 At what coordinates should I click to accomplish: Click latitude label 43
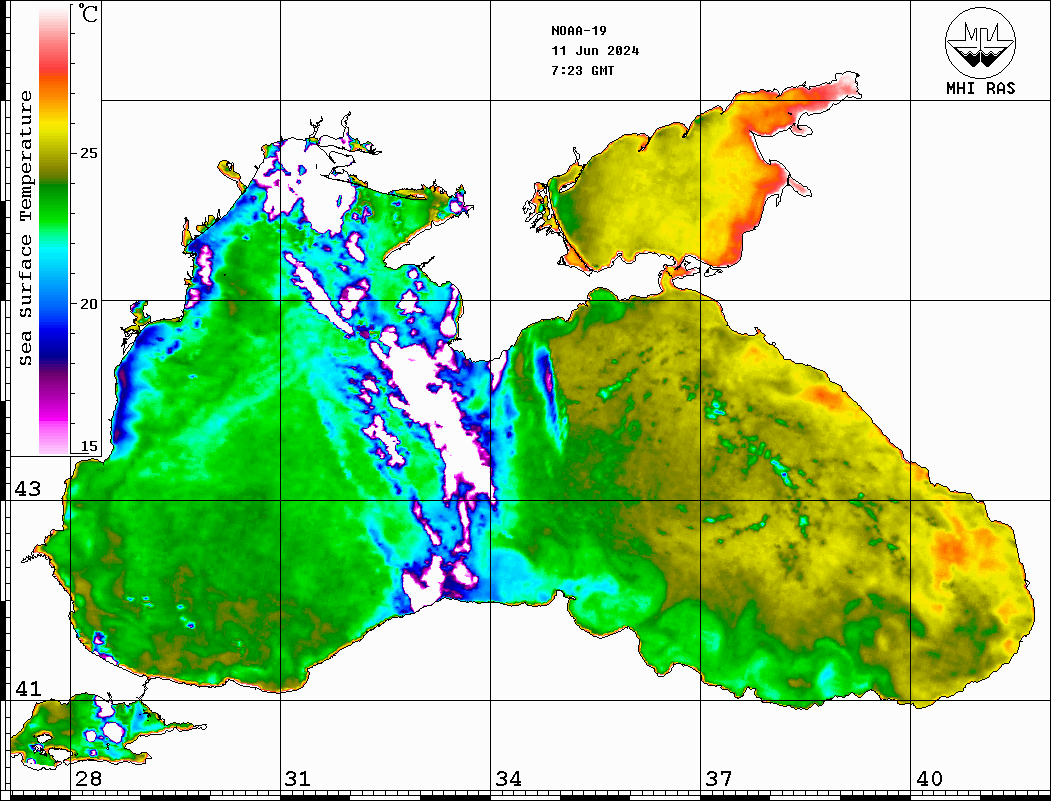click(28, 489)
